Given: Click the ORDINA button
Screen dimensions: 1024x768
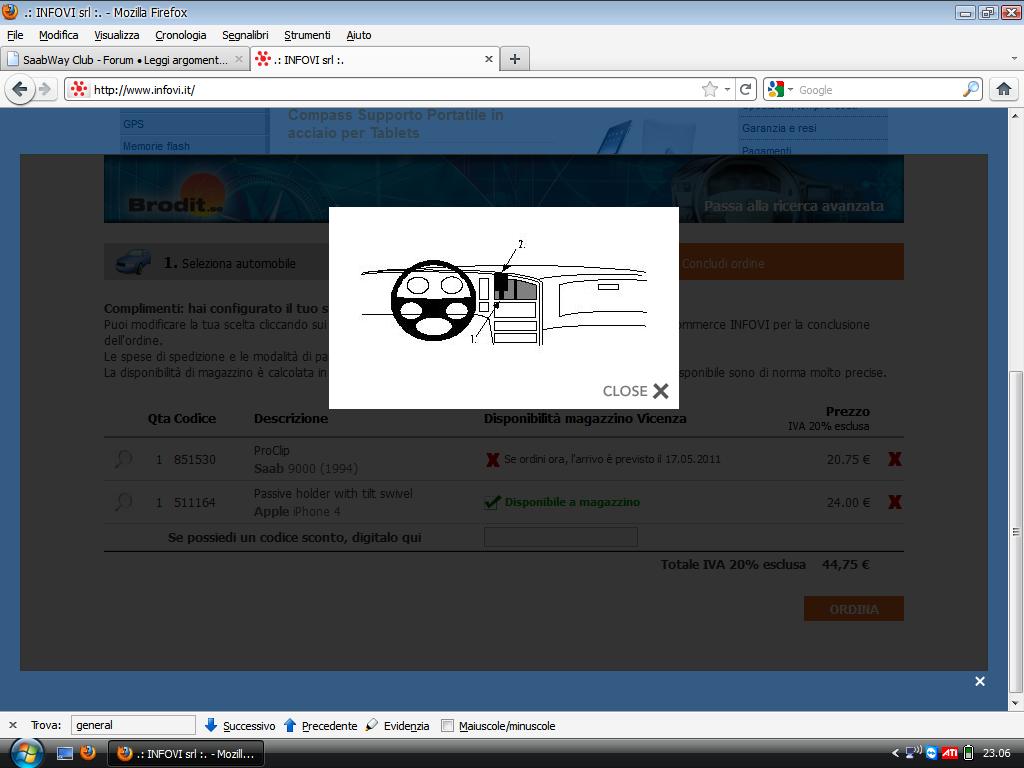Looking at the screenshot, I should [x=854, y=609].
